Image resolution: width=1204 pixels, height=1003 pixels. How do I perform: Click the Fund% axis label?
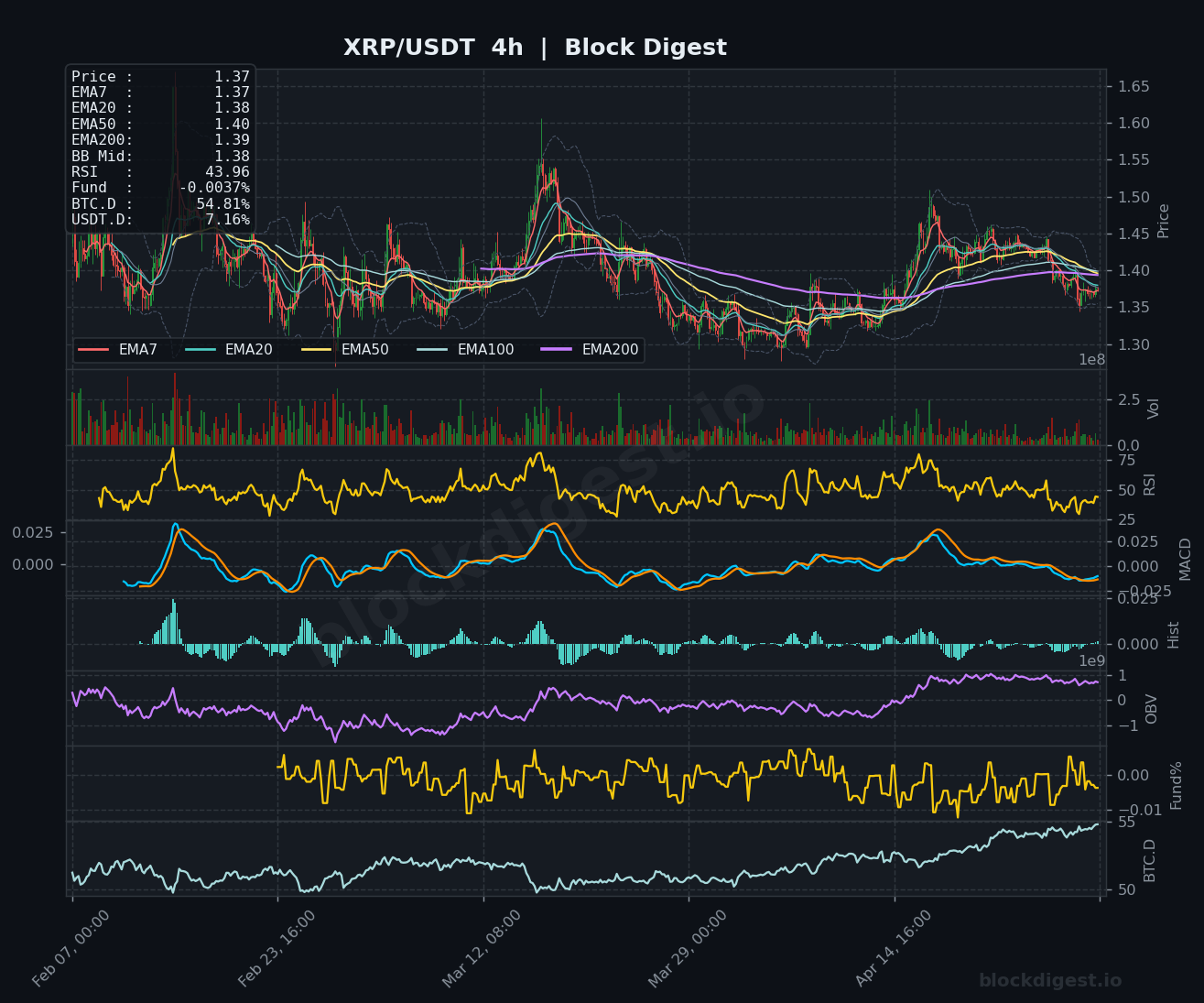(1177, 785)
